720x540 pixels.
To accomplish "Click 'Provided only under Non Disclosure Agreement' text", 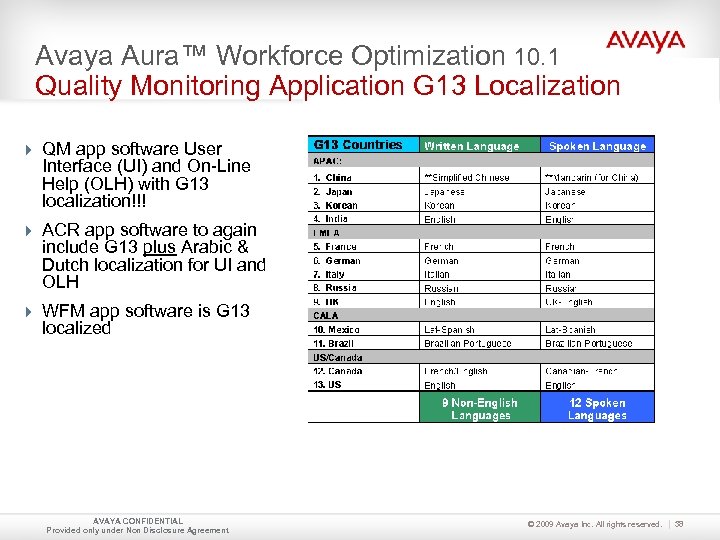I will 138,530.
